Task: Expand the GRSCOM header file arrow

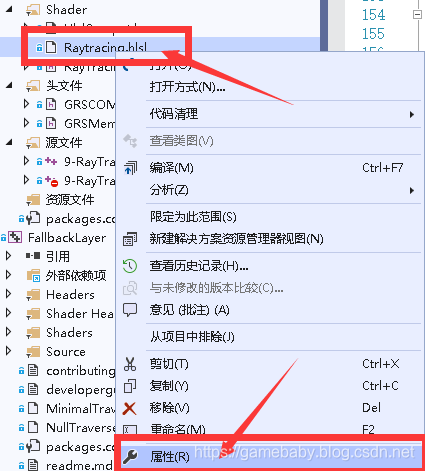Action: click(x=27, y=104)
